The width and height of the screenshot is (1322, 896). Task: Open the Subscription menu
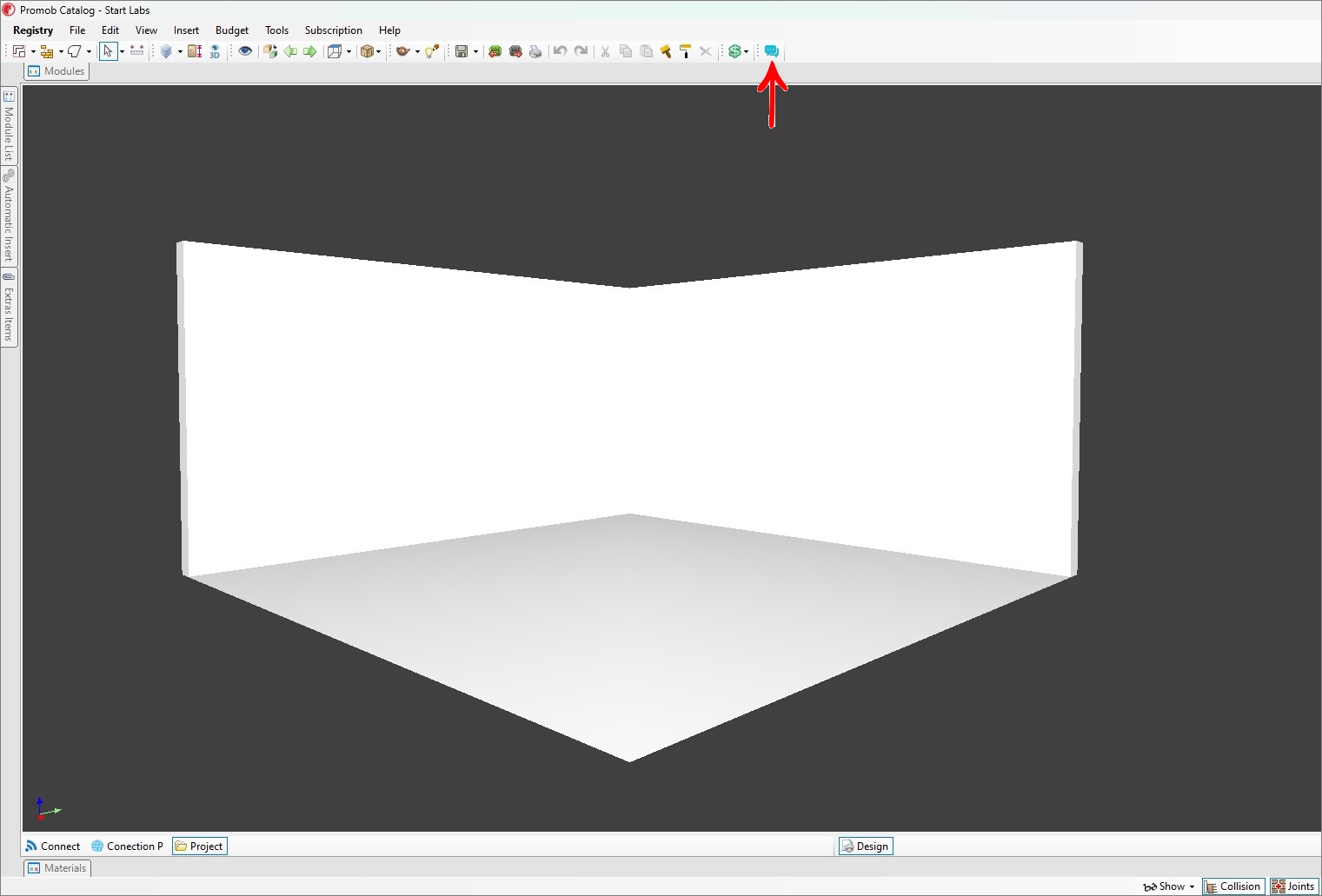(334, 30)
